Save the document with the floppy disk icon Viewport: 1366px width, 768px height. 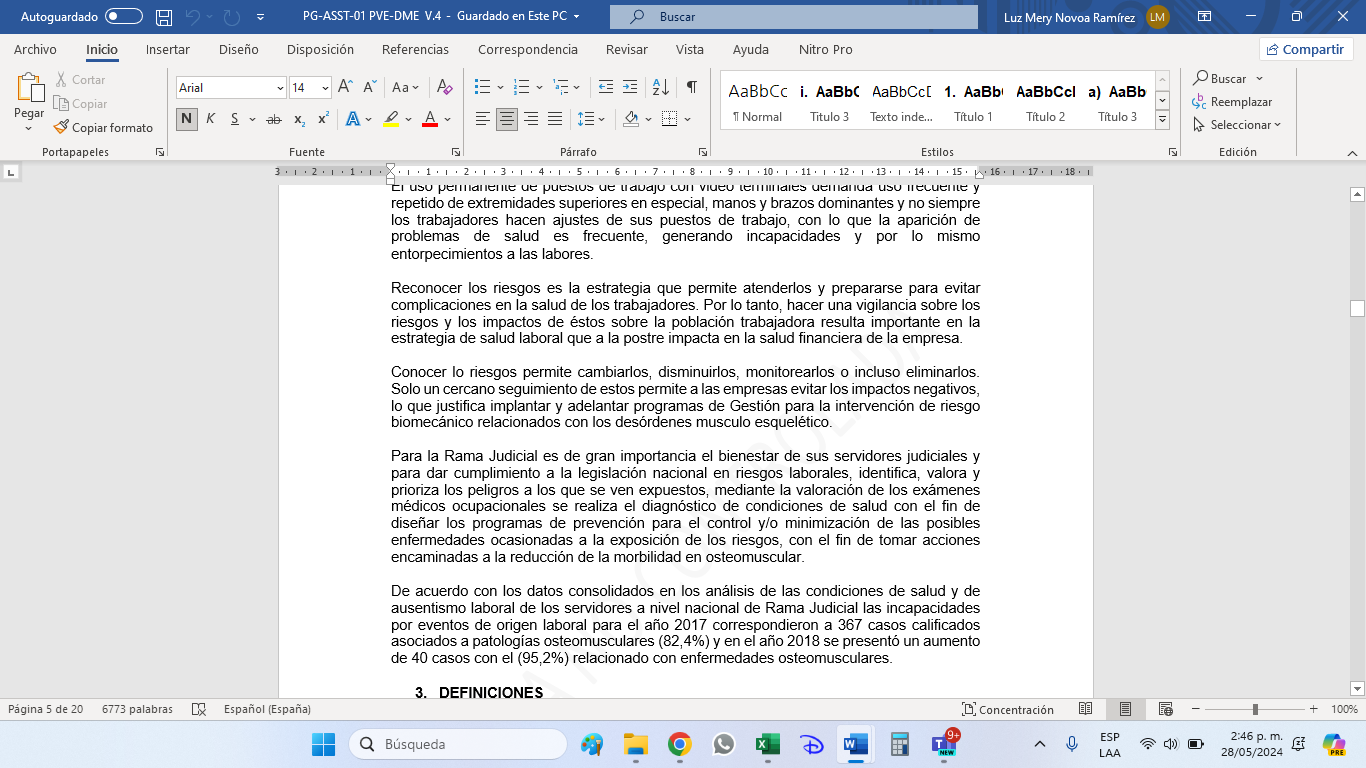point(164,16)
